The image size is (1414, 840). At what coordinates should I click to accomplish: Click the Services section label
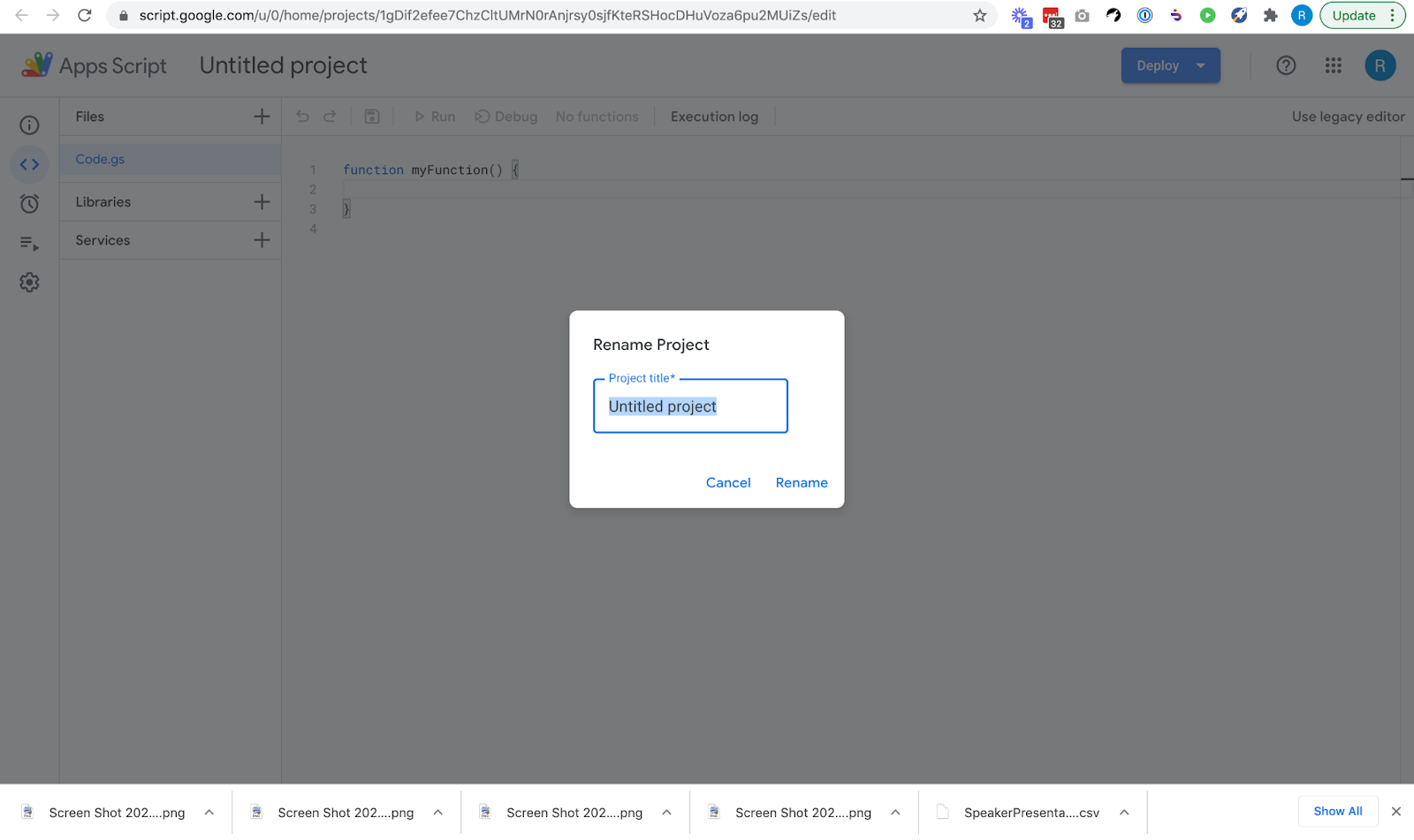click(x=103, y=240)
